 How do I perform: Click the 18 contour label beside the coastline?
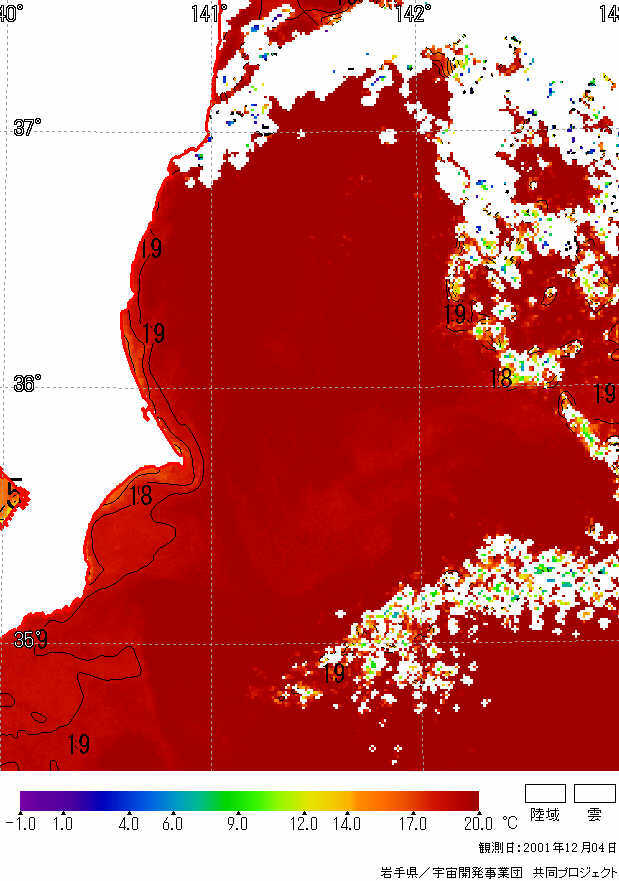(x=140, y=495)
